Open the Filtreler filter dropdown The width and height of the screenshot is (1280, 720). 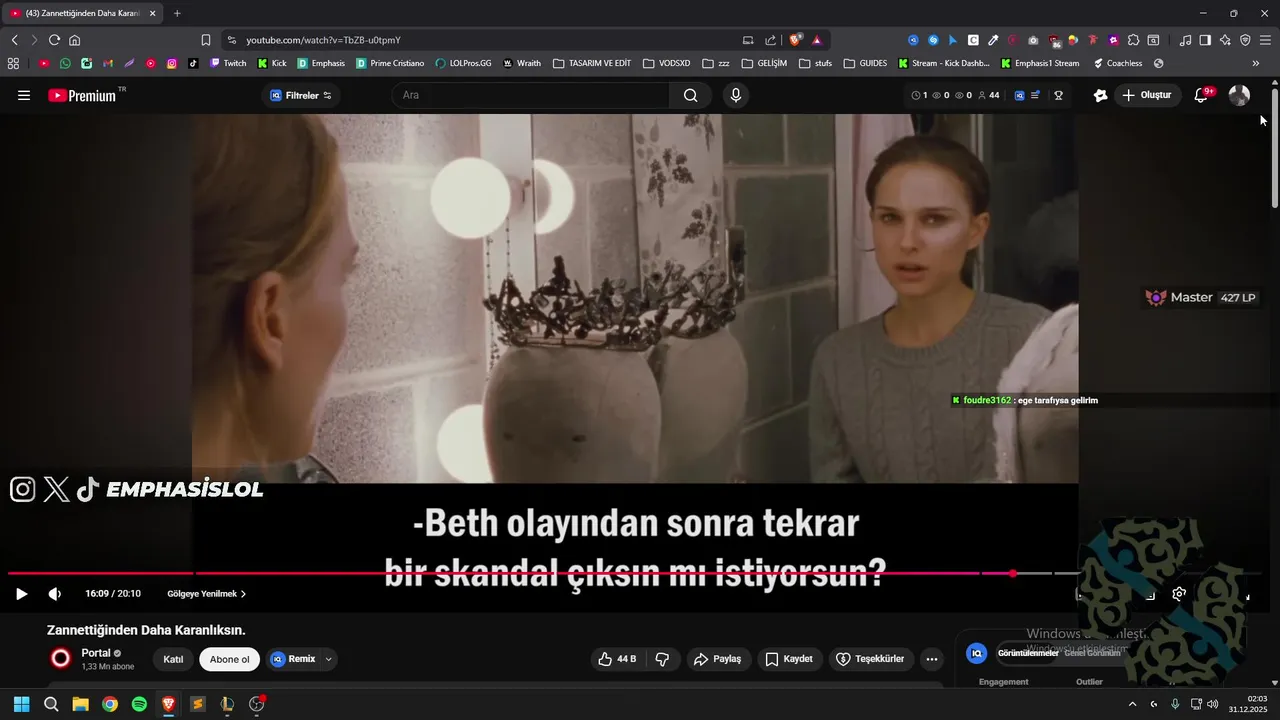point(301,95)
